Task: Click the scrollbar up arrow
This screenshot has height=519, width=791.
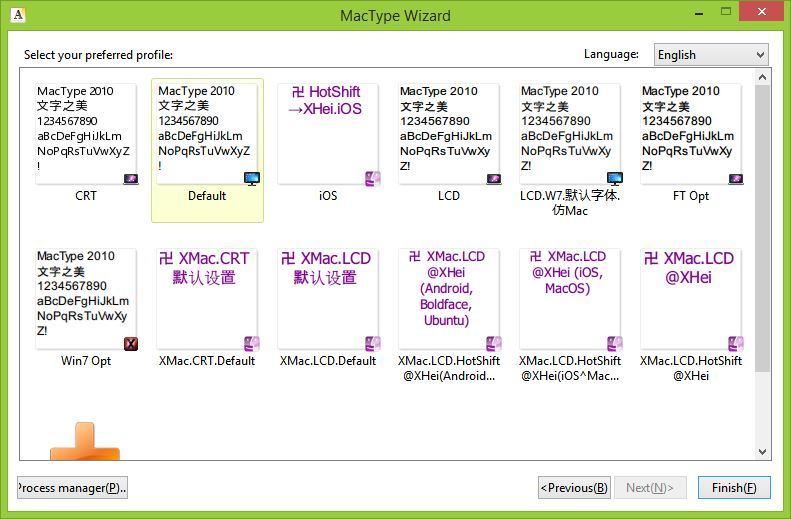Action: (x=762, y=77)
